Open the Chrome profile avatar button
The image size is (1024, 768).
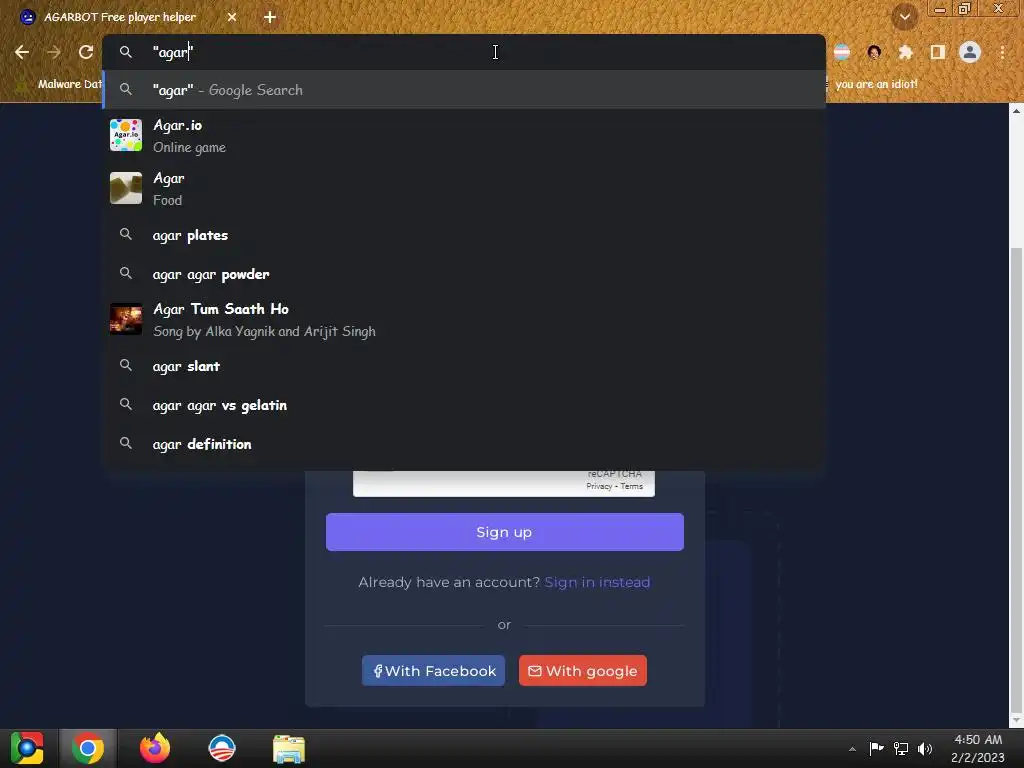(970, 52)
